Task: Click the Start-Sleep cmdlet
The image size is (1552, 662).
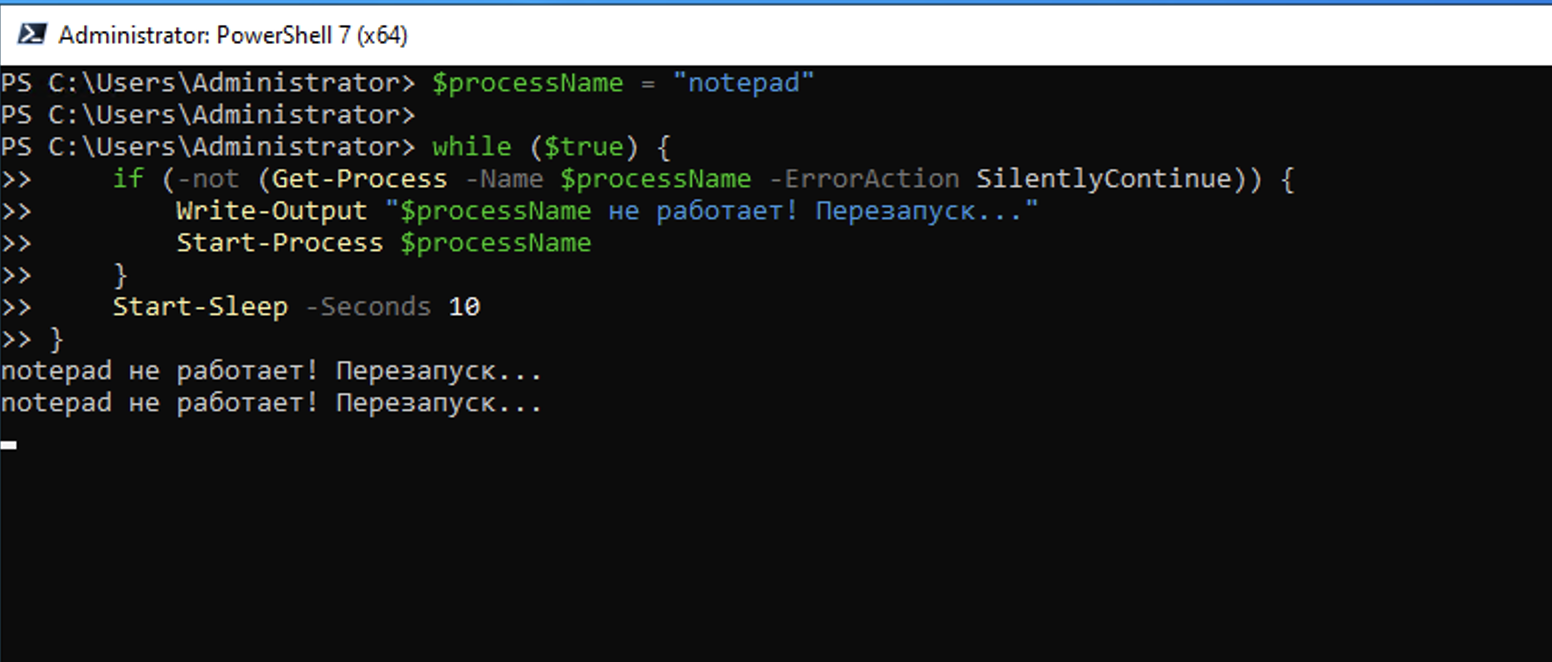Action: [200, 307]
